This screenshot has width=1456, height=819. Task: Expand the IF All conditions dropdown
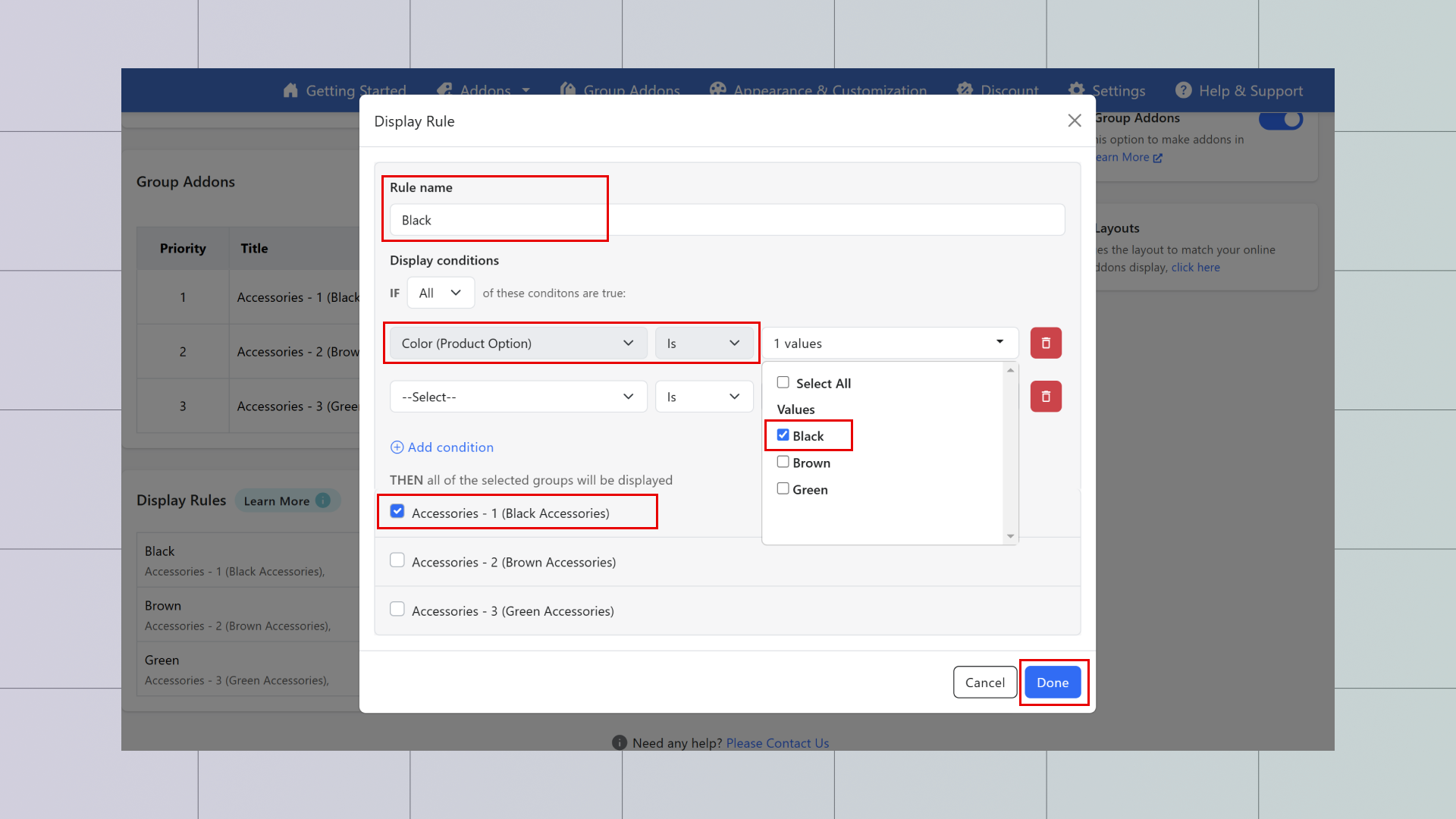pyautogui.click(x=441, y=293)
